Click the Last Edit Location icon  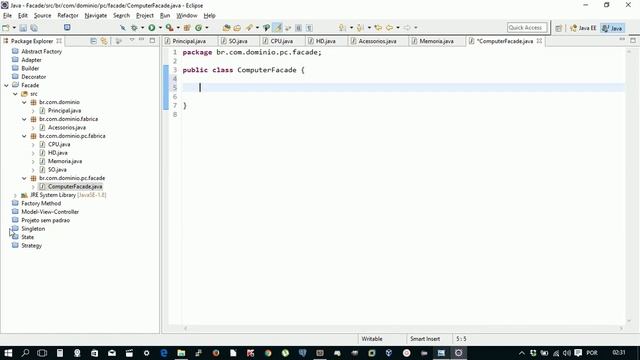coord(378,28)
